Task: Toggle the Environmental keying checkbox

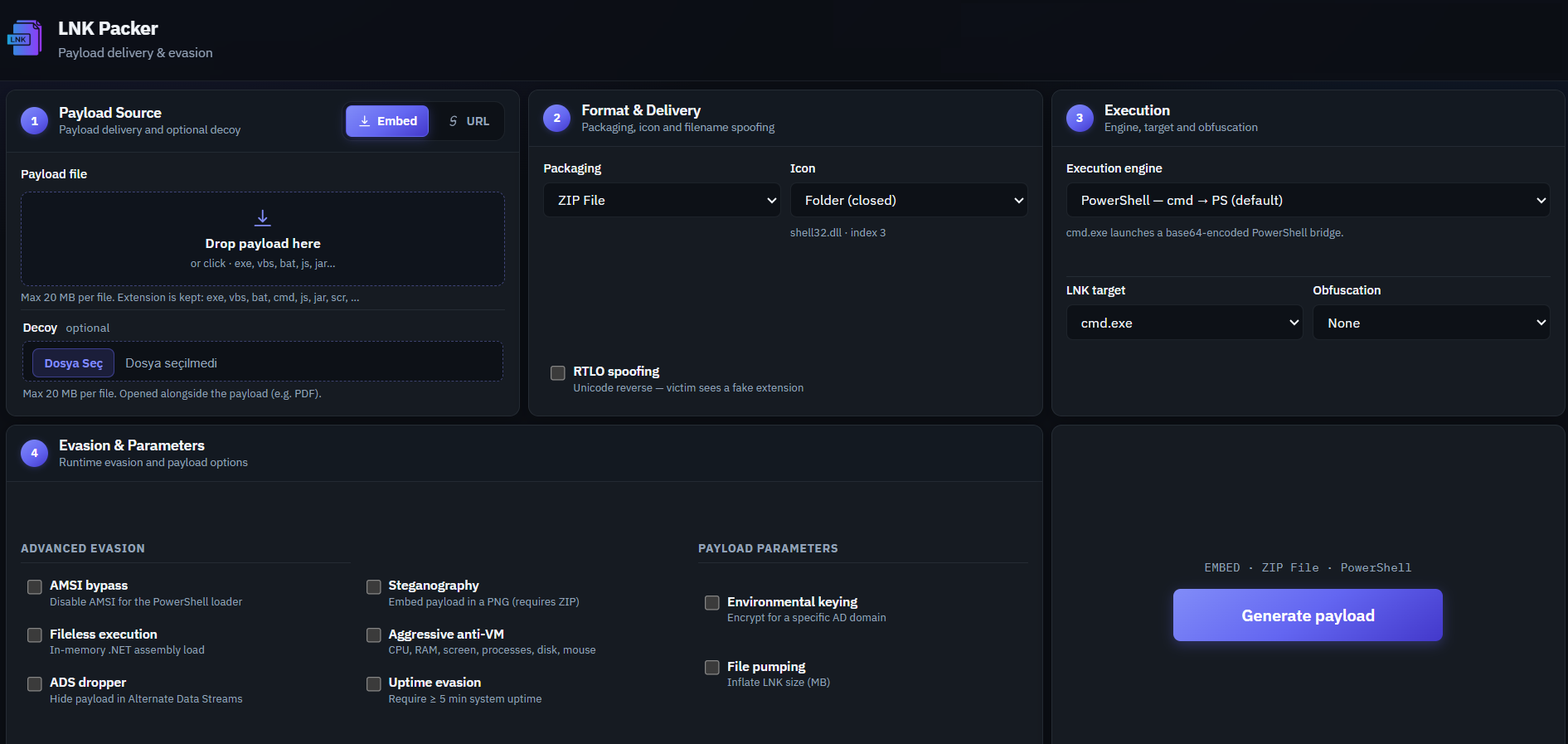Action: point(712,603)
